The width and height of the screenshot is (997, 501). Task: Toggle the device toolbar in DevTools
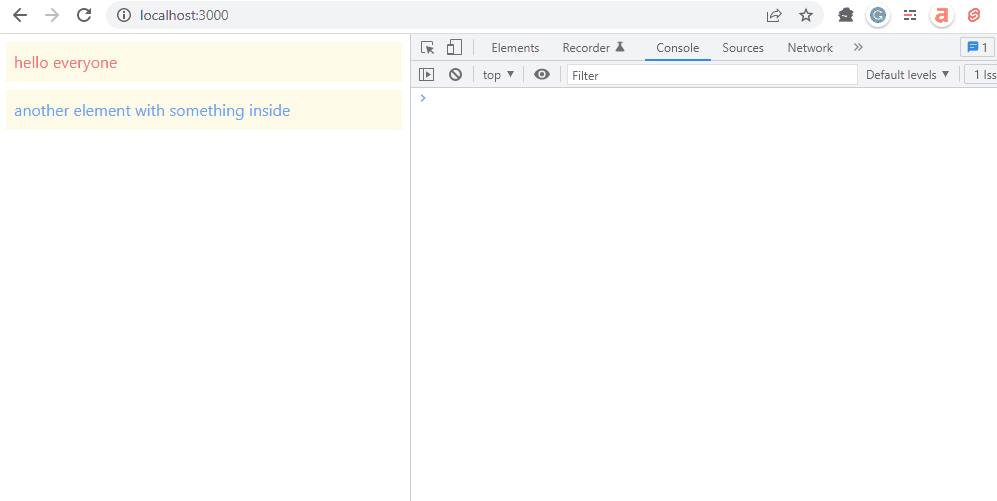(x=454, y=48)
